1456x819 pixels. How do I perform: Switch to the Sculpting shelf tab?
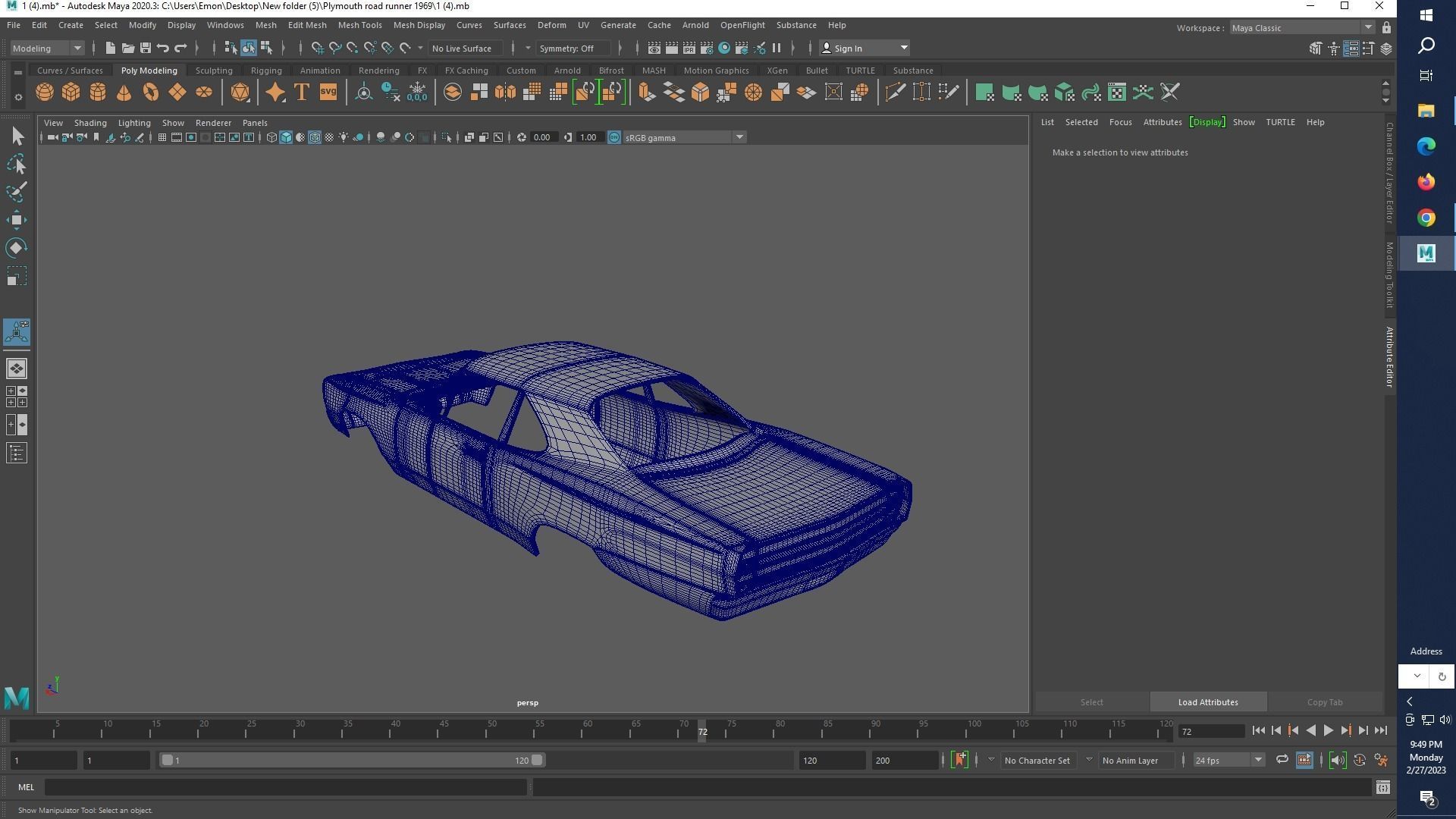[x=214, y=71]
